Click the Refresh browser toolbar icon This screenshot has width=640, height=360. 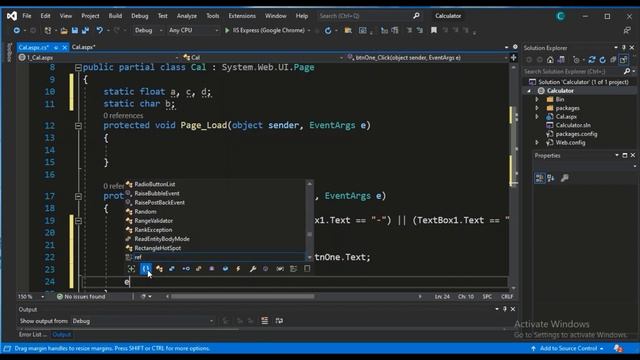(328, 31)
